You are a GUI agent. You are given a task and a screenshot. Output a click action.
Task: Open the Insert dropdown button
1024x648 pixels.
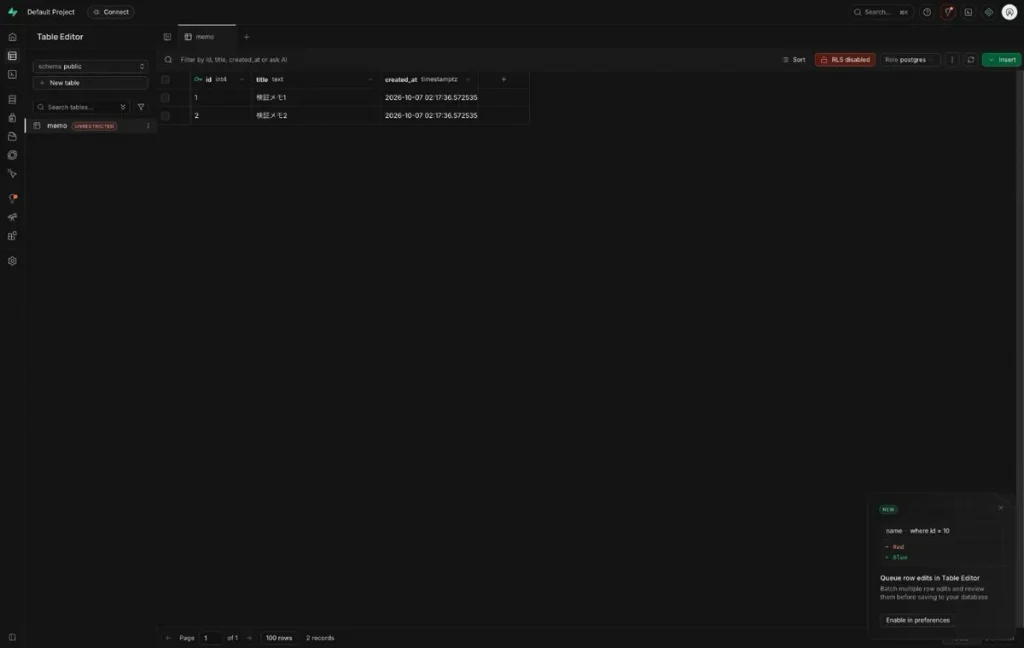tap(1002, 59)
